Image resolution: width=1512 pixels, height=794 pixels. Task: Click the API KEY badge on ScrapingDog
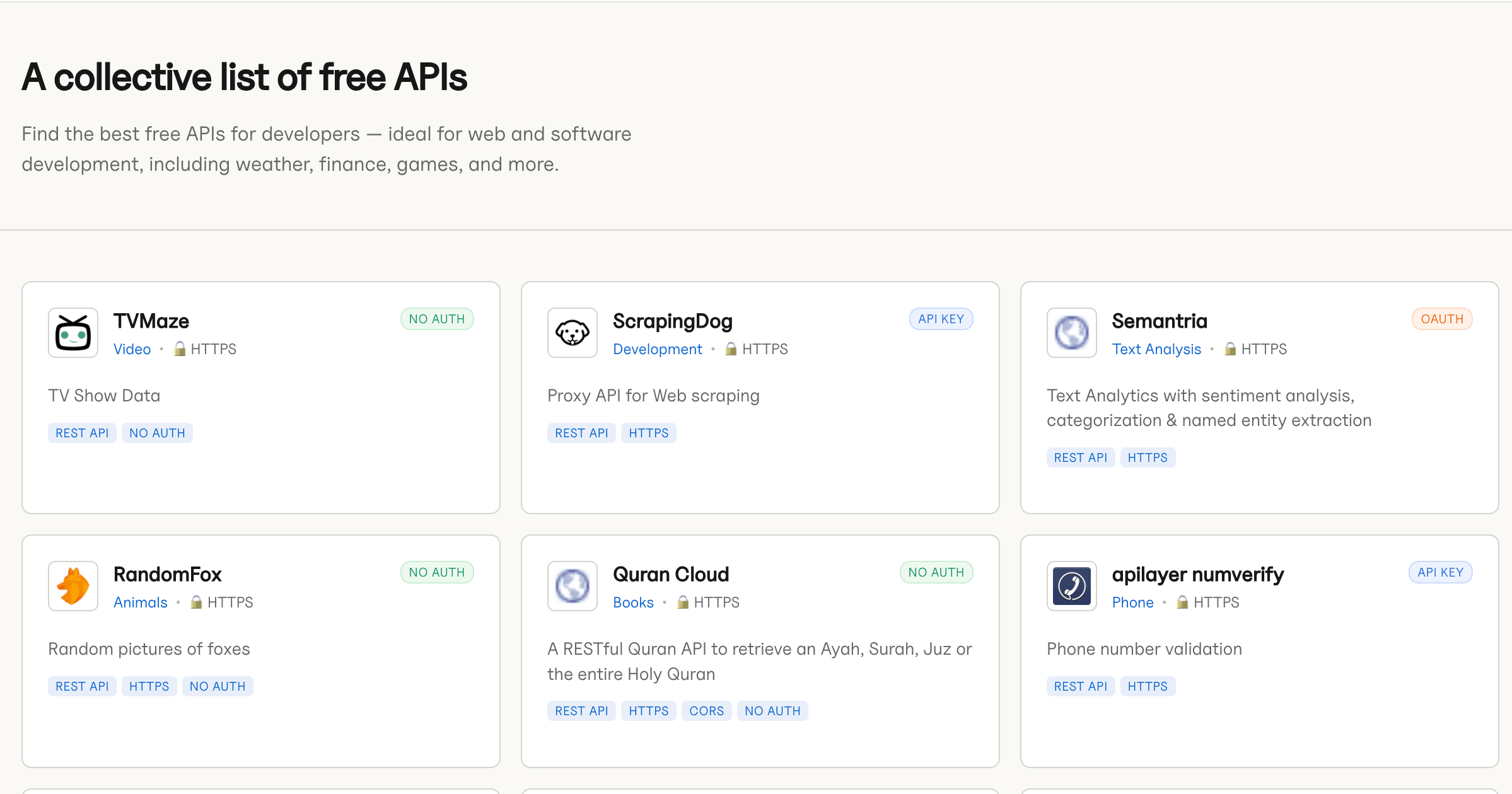pos(941,319)
